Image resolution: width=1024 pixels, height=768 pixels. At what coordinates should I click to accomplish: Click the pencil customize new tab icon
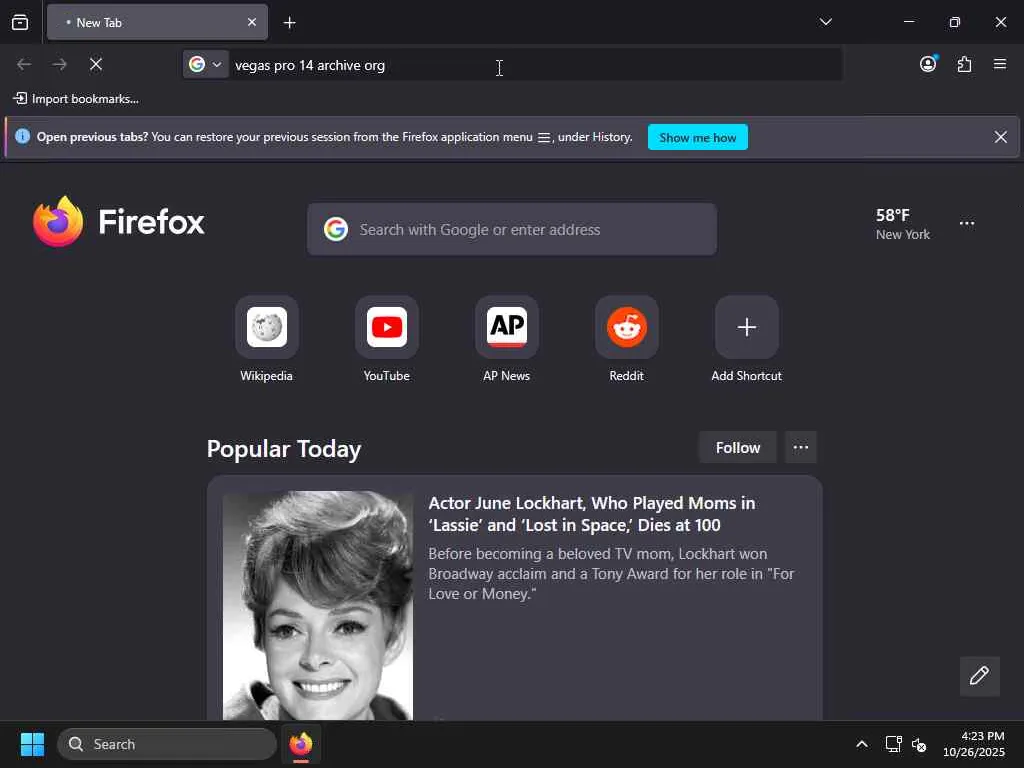979,676
